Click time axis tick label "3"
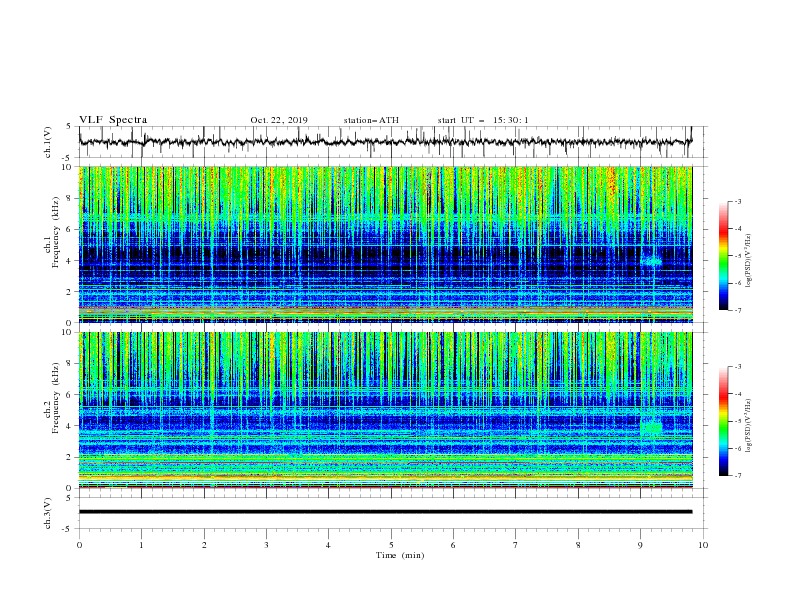 266,545
